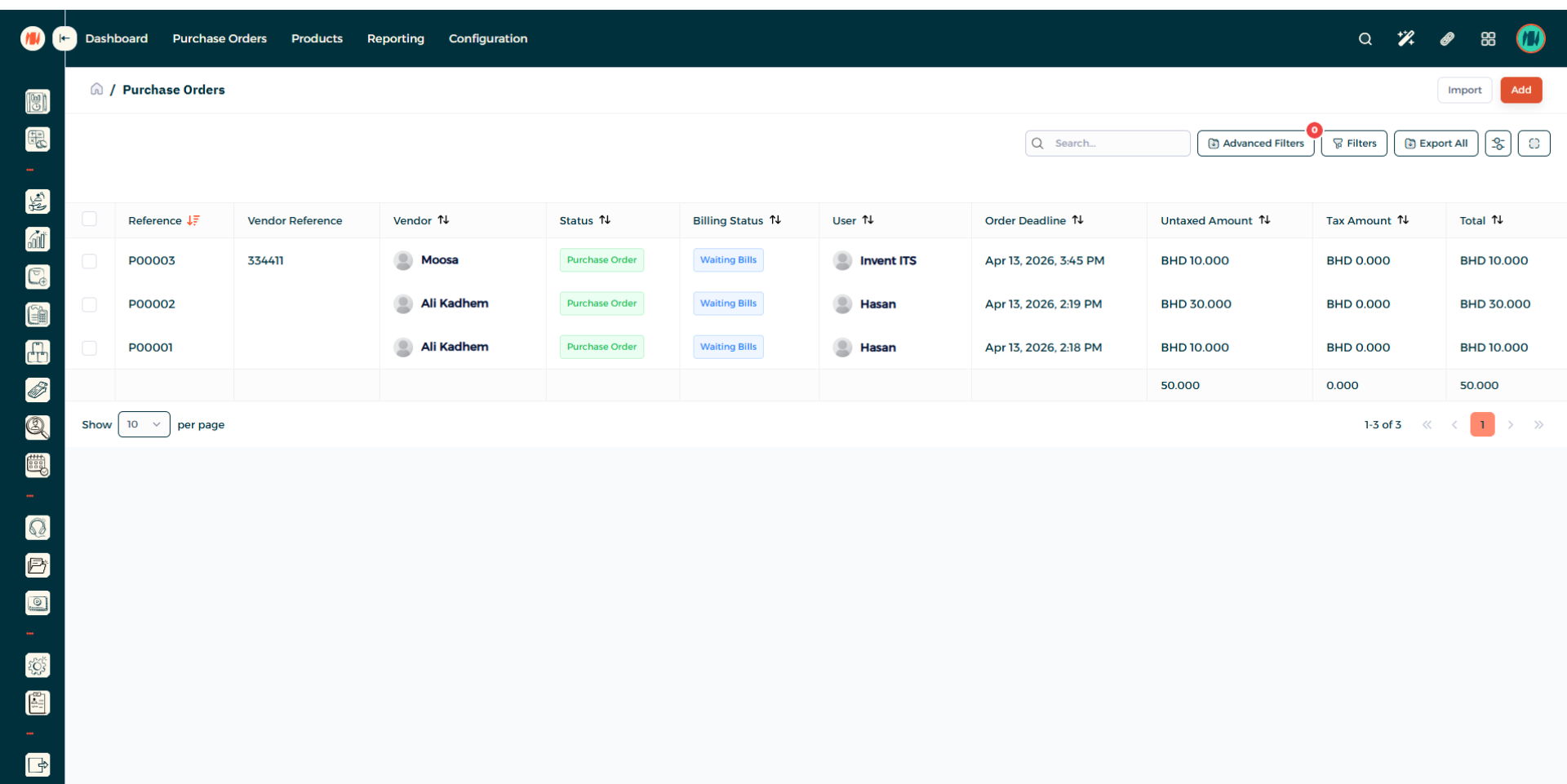Click the logout icon in sidebar
1567x784 pixels.
pos(38,764)
